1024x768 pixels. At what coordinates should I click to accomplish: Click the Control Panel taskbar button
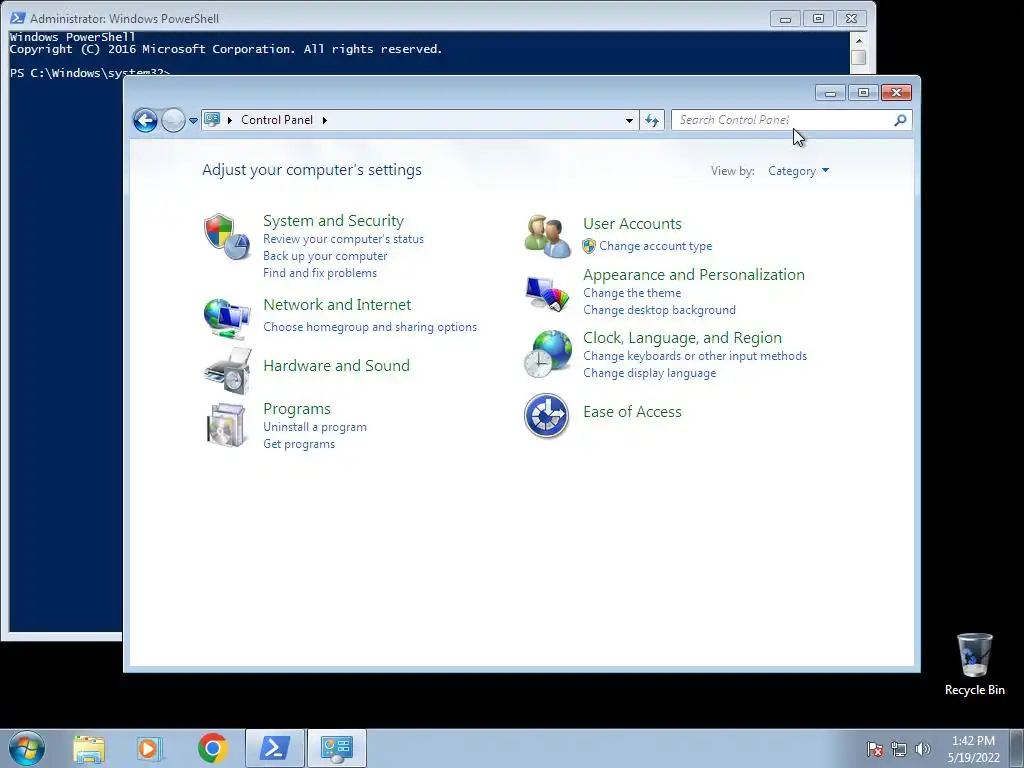tap(337, 748)
